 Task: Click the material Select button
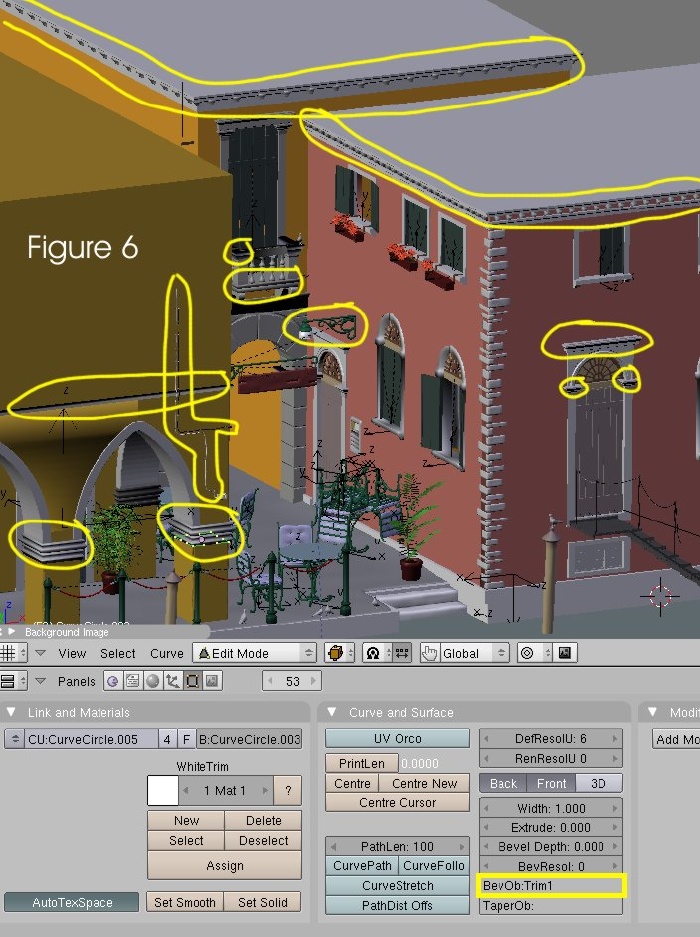[186, 840]
